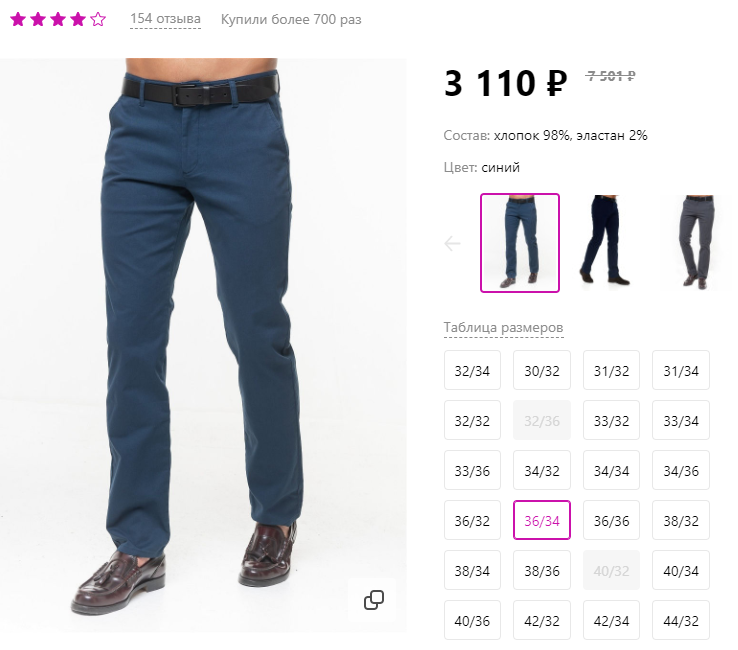Click the star rating icons
Viewport: 738px width, 650px height.
(58, 19)
